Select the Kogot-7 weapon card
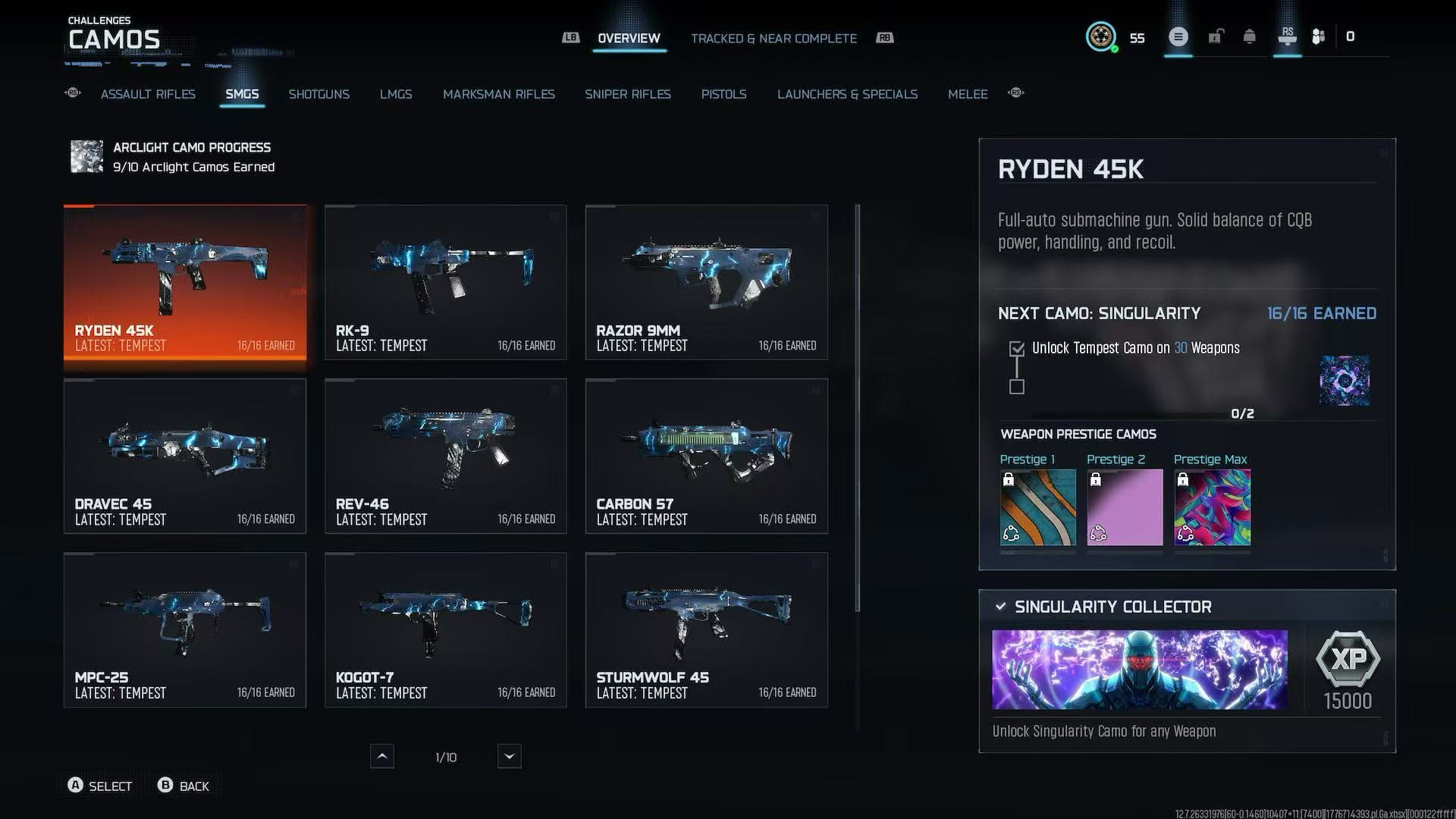 point(446,629)
